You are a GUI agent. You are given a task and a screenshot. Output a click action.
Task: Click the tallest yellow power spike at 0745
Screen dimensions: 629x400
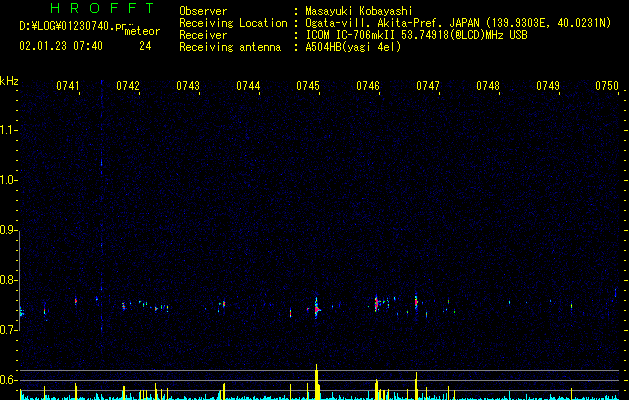[317, 382]
